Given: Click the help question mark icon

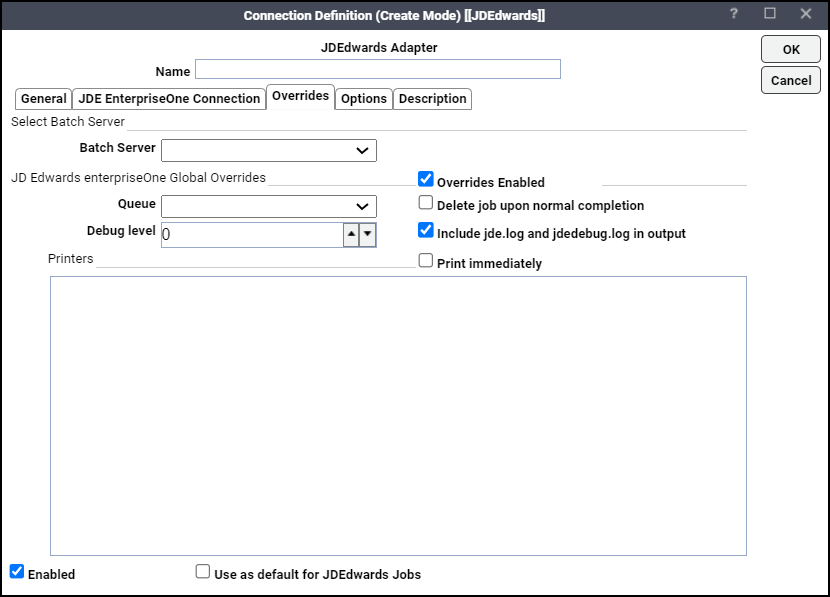Looking at the screenshot, I should 734,14.
